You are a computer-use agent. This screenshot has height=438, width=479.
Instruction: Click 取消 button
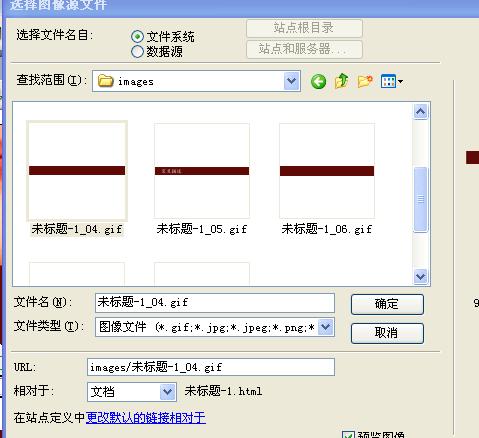coord(387,333)
